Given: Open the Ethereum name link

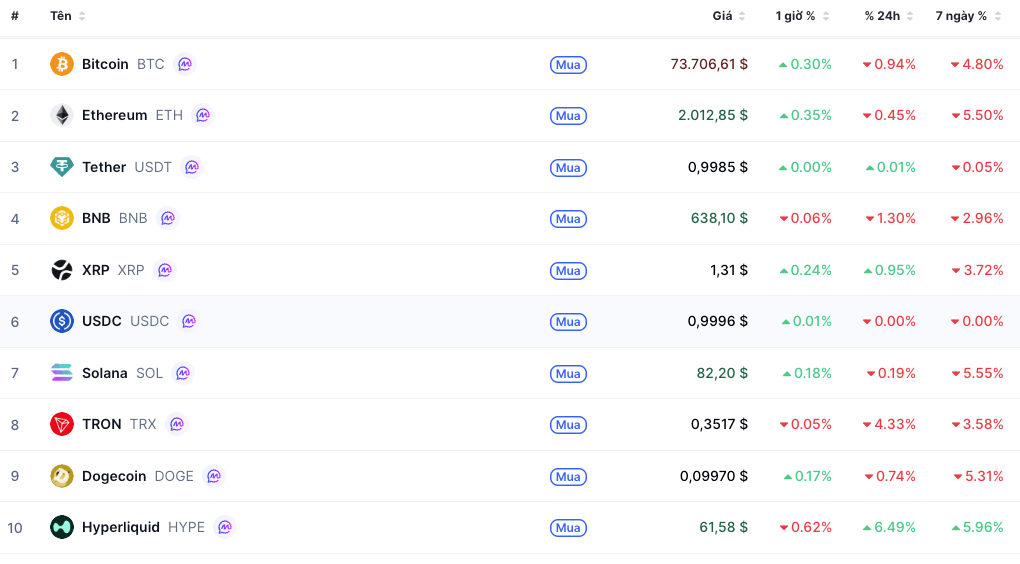Looking at the screenshot, I should (x=114, y=115).
